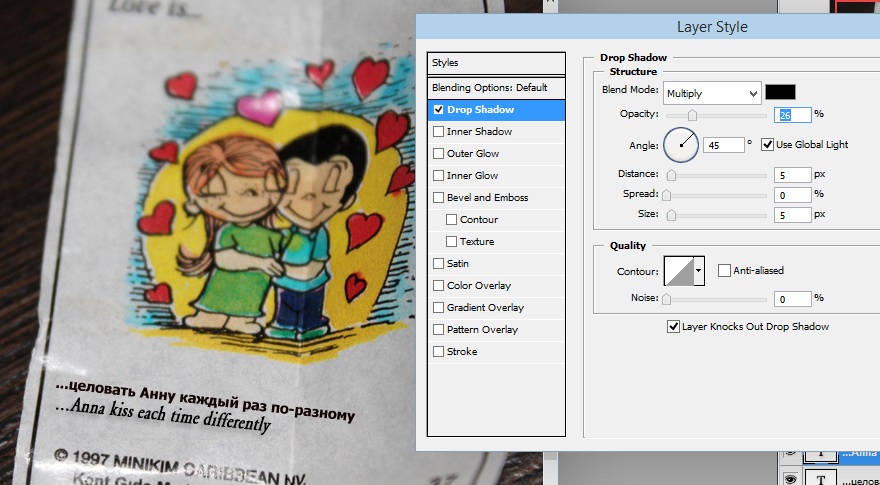Enable the Color Overlay checkbox
This screenshot has width=880, height=485.
[438, 285]
